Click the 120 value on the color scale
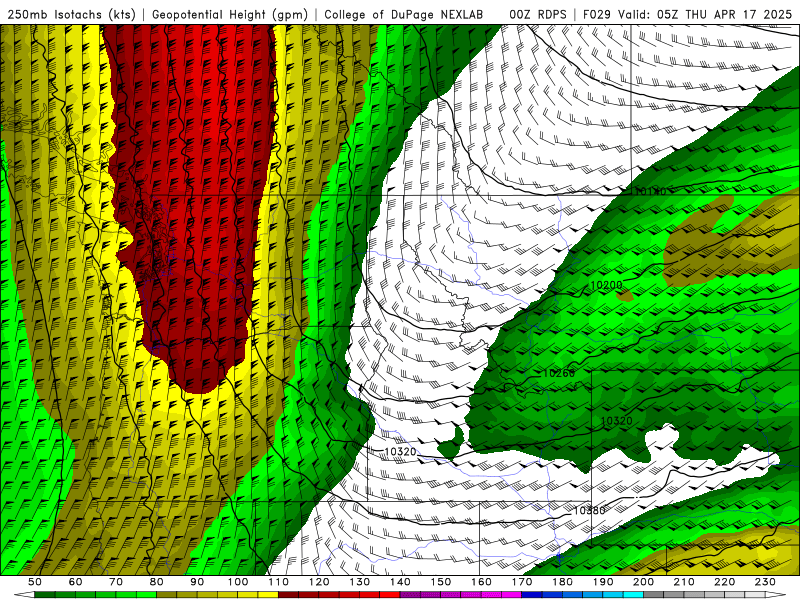800x600 pixels. point(319,582)
